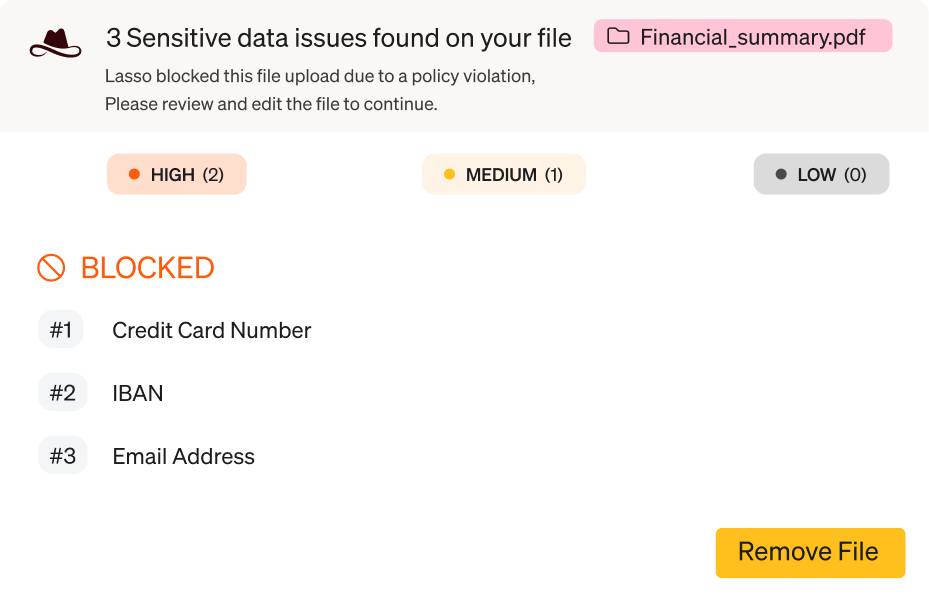The width and height of the screenshot is (929, 601).
Task: Expand the Email Address issue
Action: pyautogui.click(x=183, y=456)
